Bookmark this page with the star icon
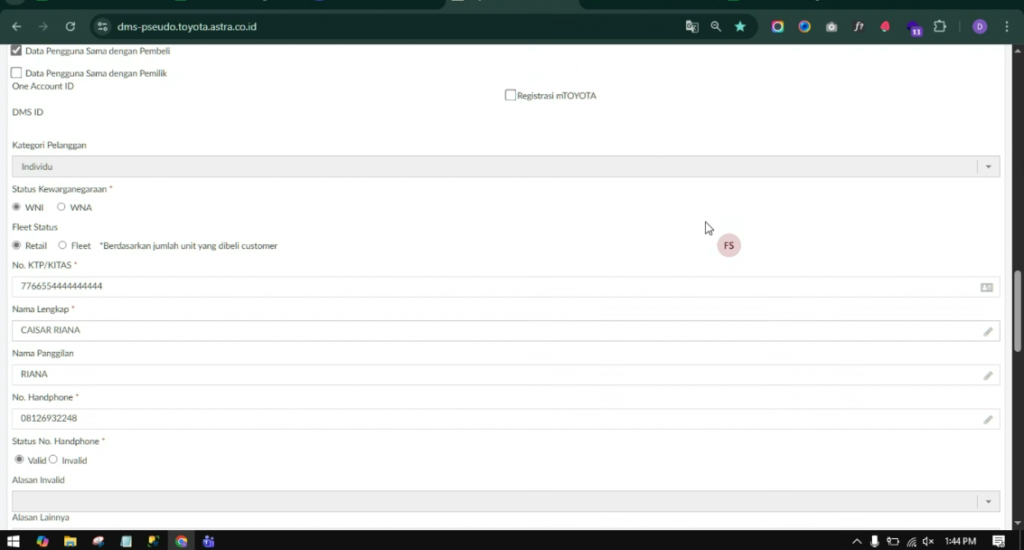The image size is (1024, 550). (740, 27)
